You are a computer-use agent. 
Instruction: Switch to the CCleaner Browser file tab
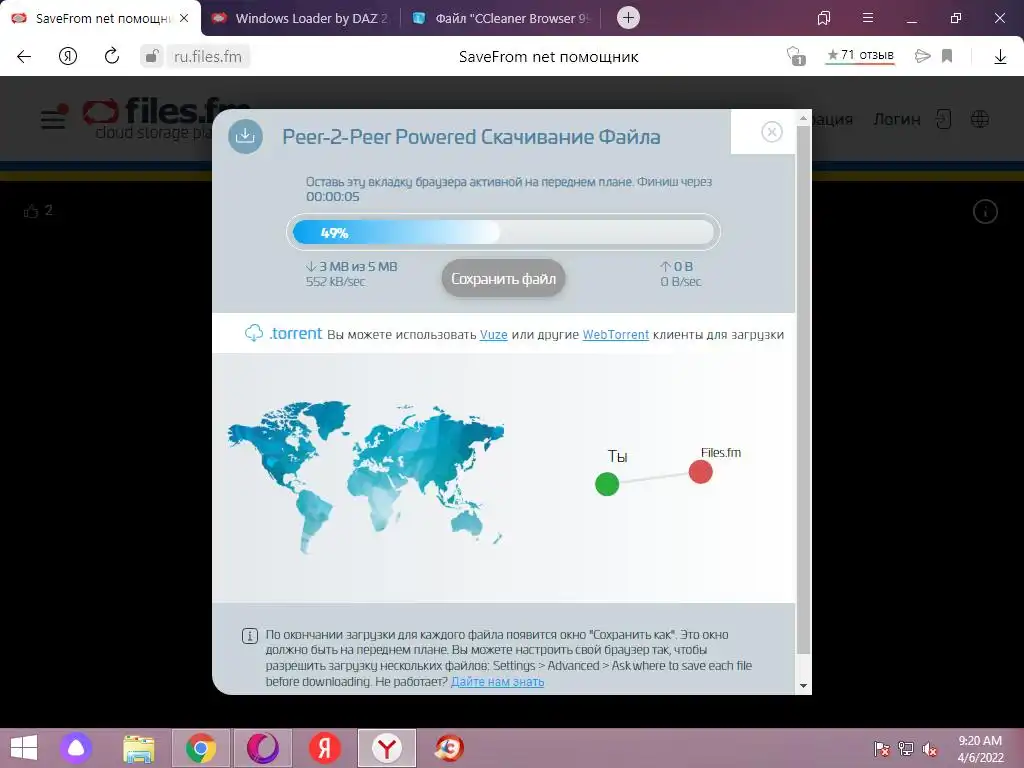point(501,18)
